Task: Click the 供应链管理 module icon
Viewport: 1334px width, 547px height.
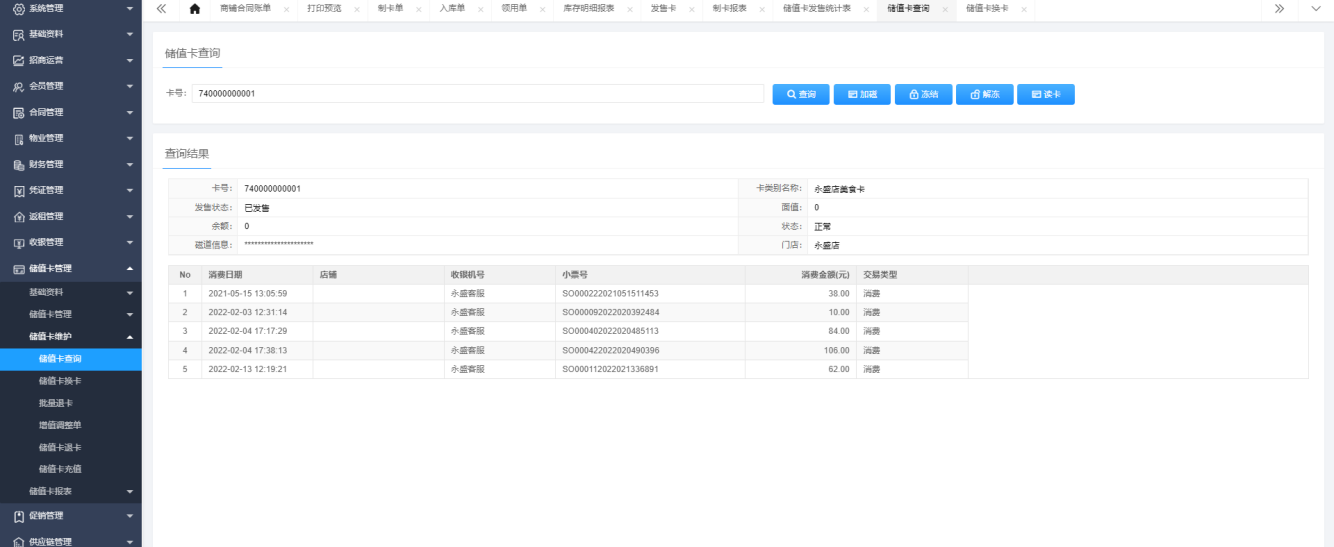Action: point(18,542)
